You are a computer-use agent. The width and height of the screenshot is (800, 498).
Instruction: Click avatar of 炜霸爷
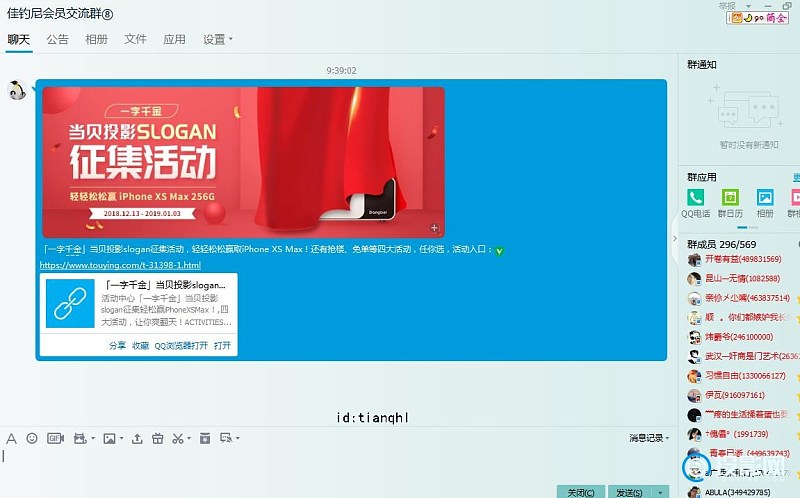[694, 337]
